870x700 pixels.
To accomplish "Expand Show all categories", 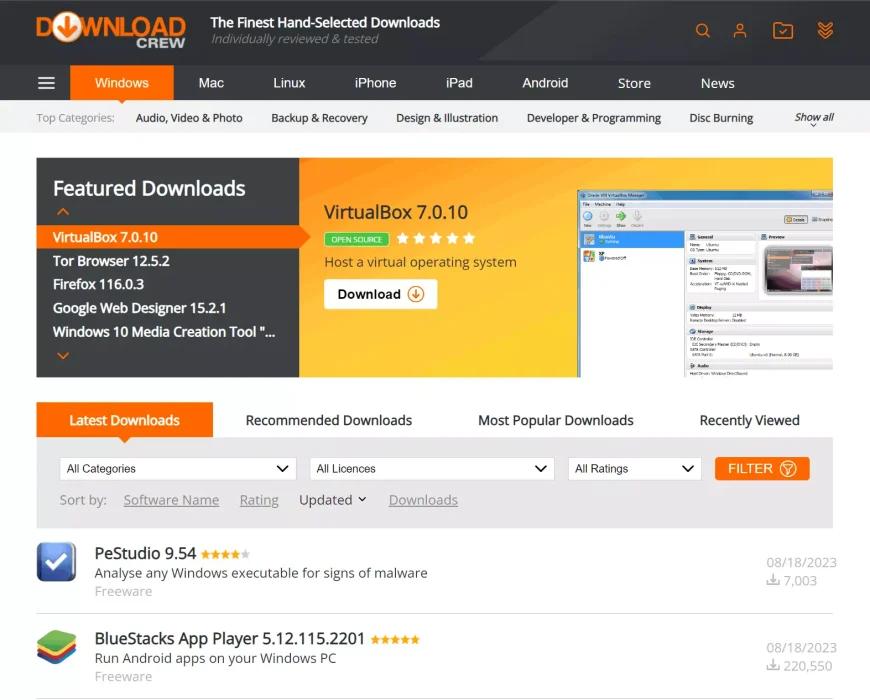I will [x=814, y=118].
